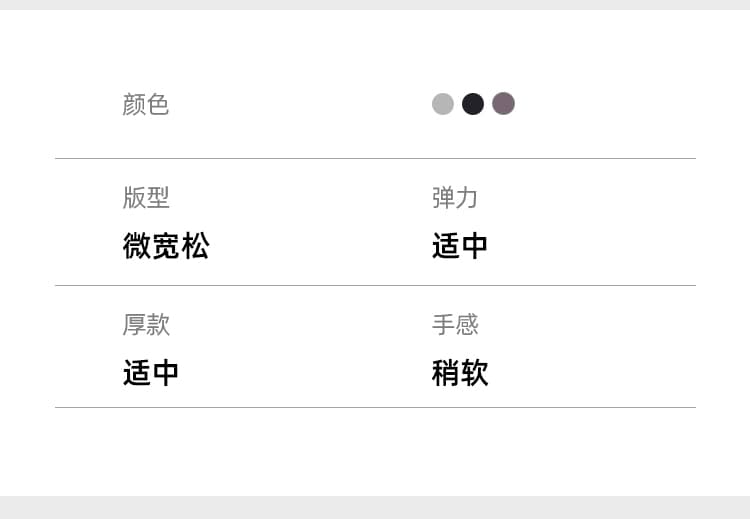
Task: Select the black color dot
Action: [x=473, y=104]
